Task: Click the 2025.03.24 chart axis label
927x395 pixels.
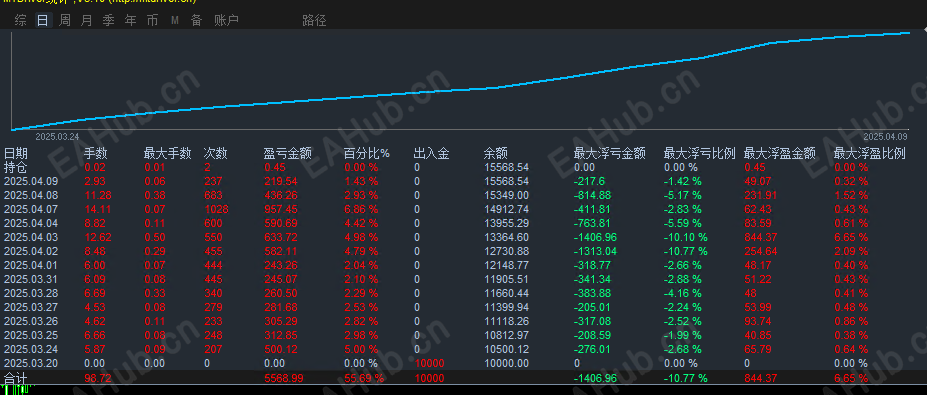Action: click(57, 136)
